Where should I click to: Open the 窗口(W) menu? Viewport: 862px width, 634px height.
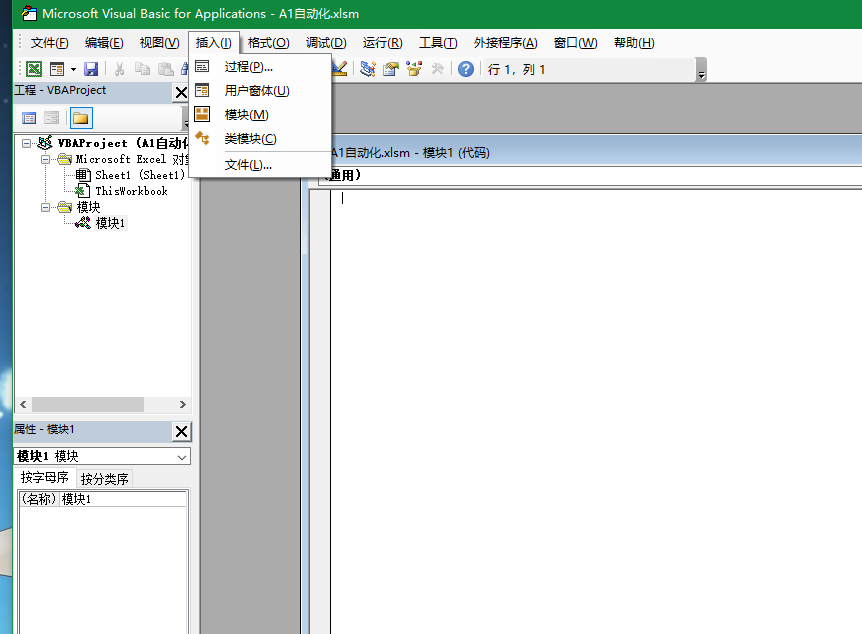click(x=575, y=43)
